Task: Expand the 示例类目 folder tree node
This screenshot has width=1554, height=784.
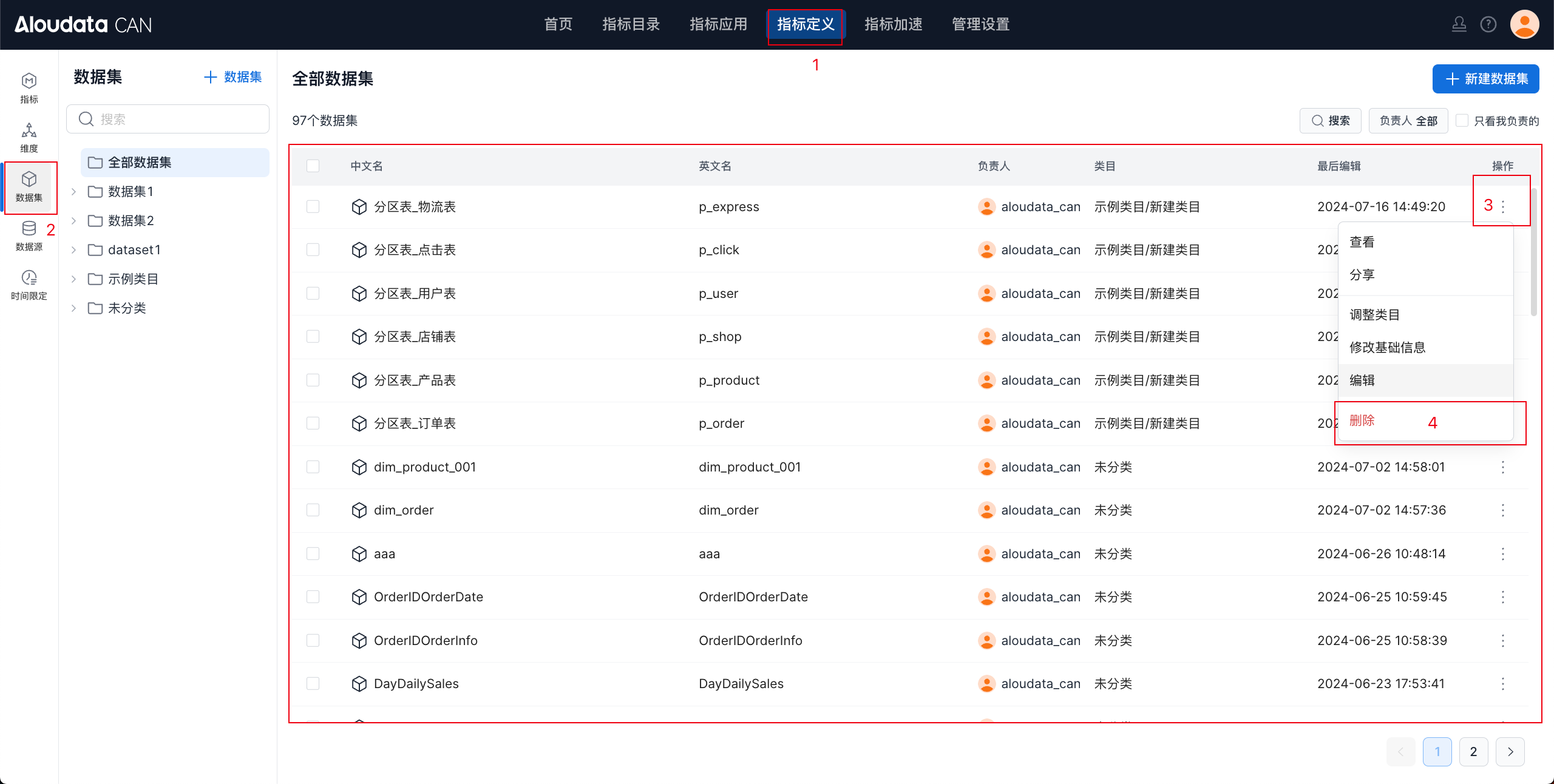Action: click(x=73, y=279)
